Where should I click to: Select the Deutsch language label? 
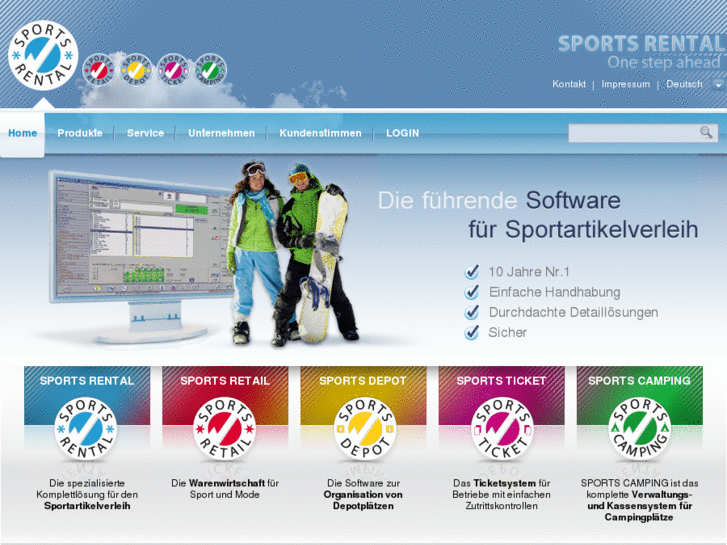(684, 84)
